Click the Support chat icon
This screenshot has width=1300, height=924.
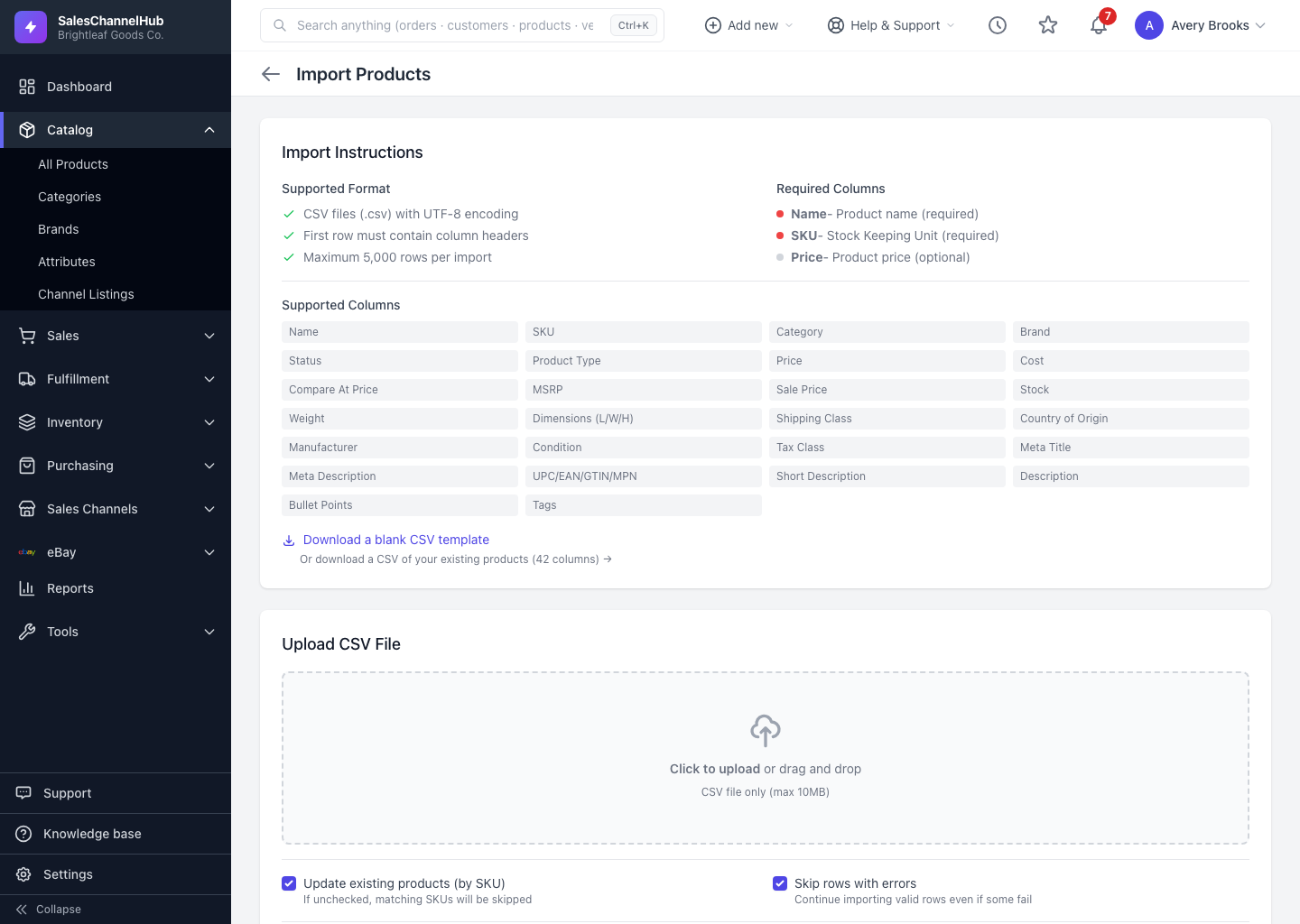pyautogui.click(x=23, y=793)
